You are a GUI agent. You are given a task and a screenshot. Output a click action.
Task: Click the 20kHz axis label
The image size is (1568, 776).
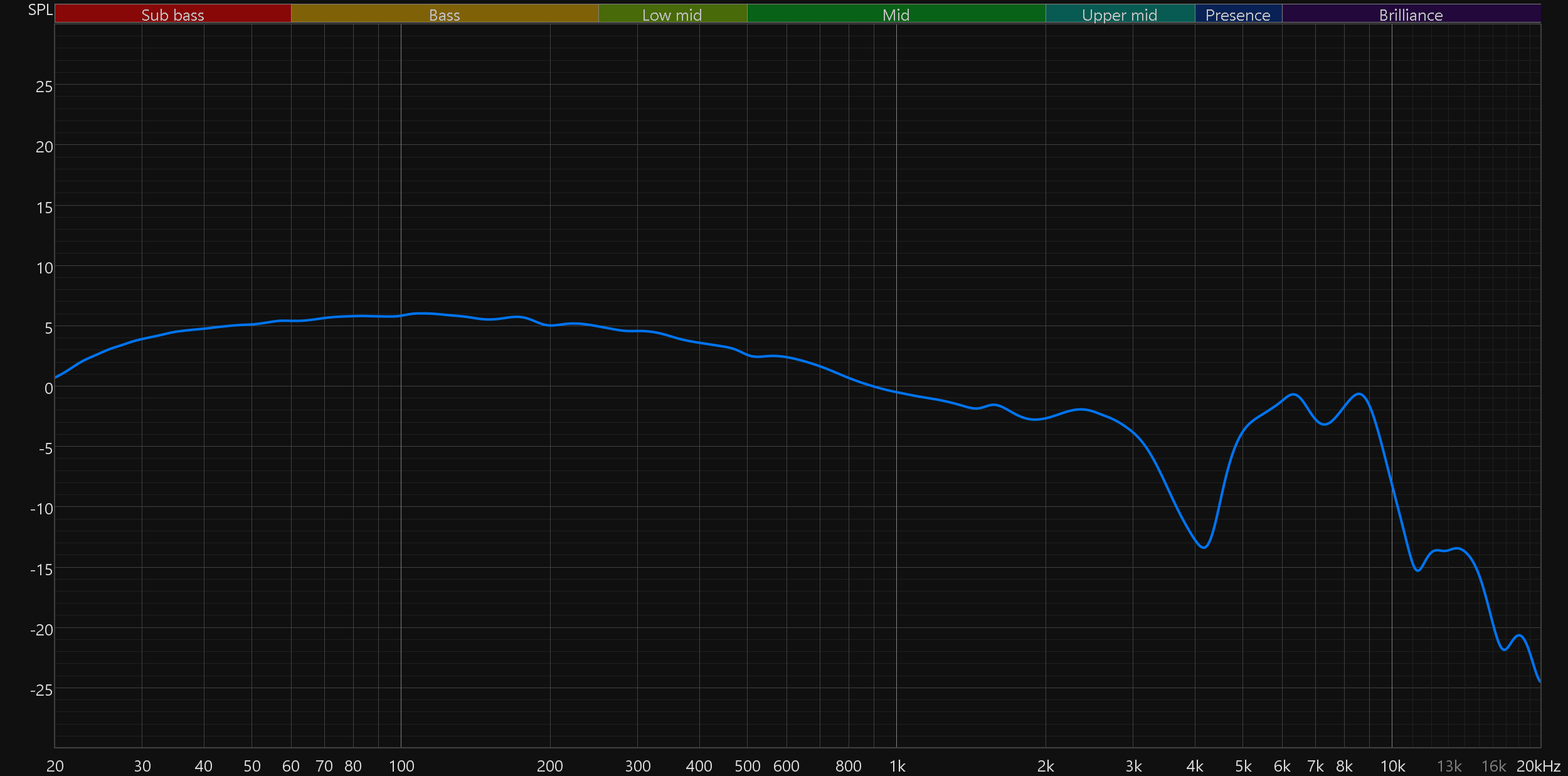point(1538,766)
